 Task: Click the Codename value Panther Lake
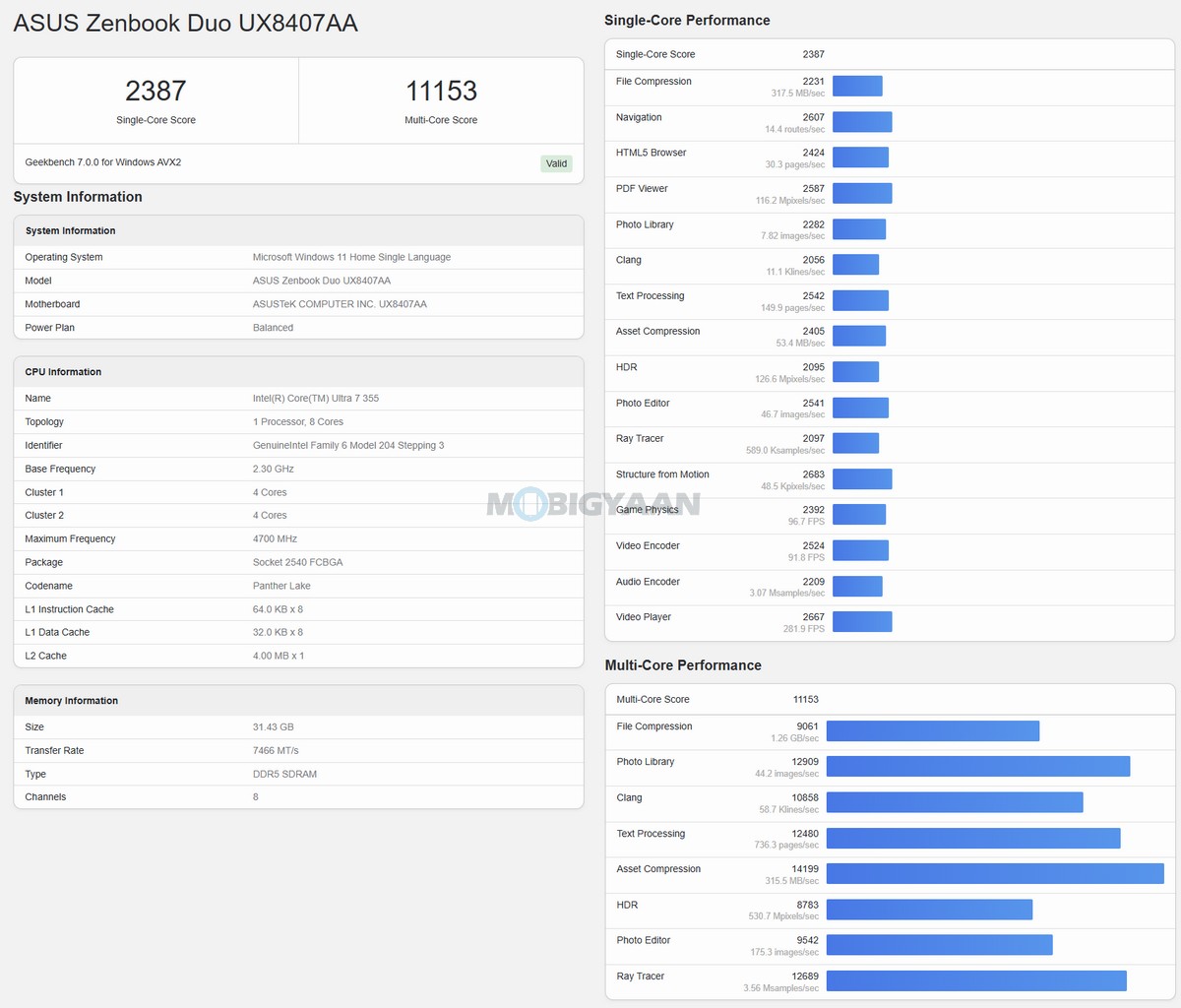281,586
